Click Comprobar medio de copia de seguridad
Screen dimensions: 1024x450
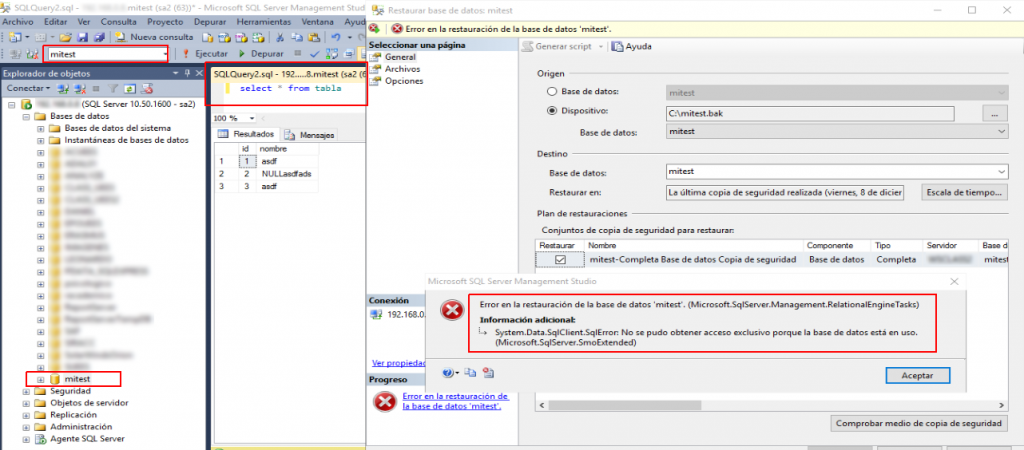click(x=919, y=423)
